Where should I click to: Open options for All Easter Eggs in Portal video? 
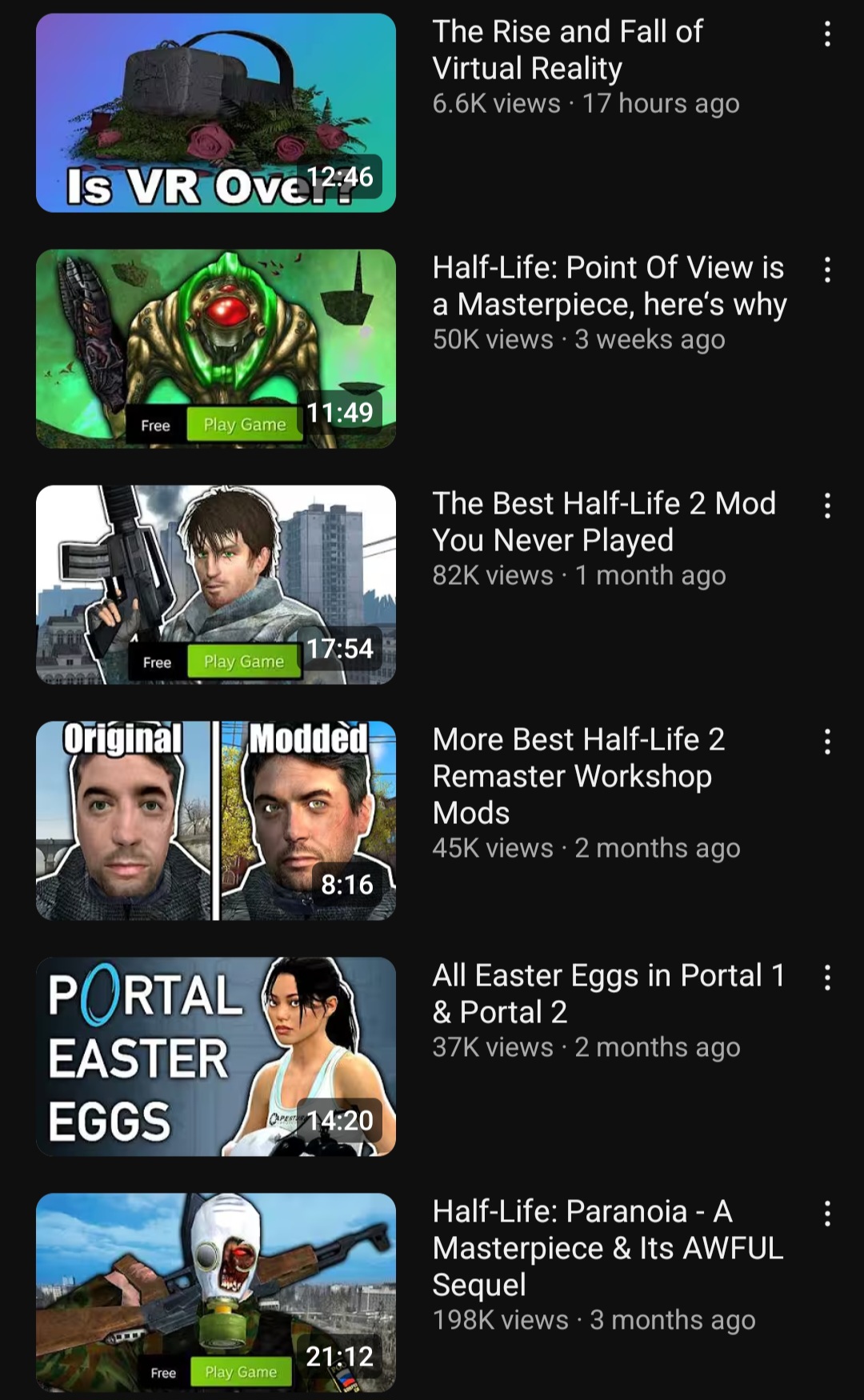pos(827,978)
